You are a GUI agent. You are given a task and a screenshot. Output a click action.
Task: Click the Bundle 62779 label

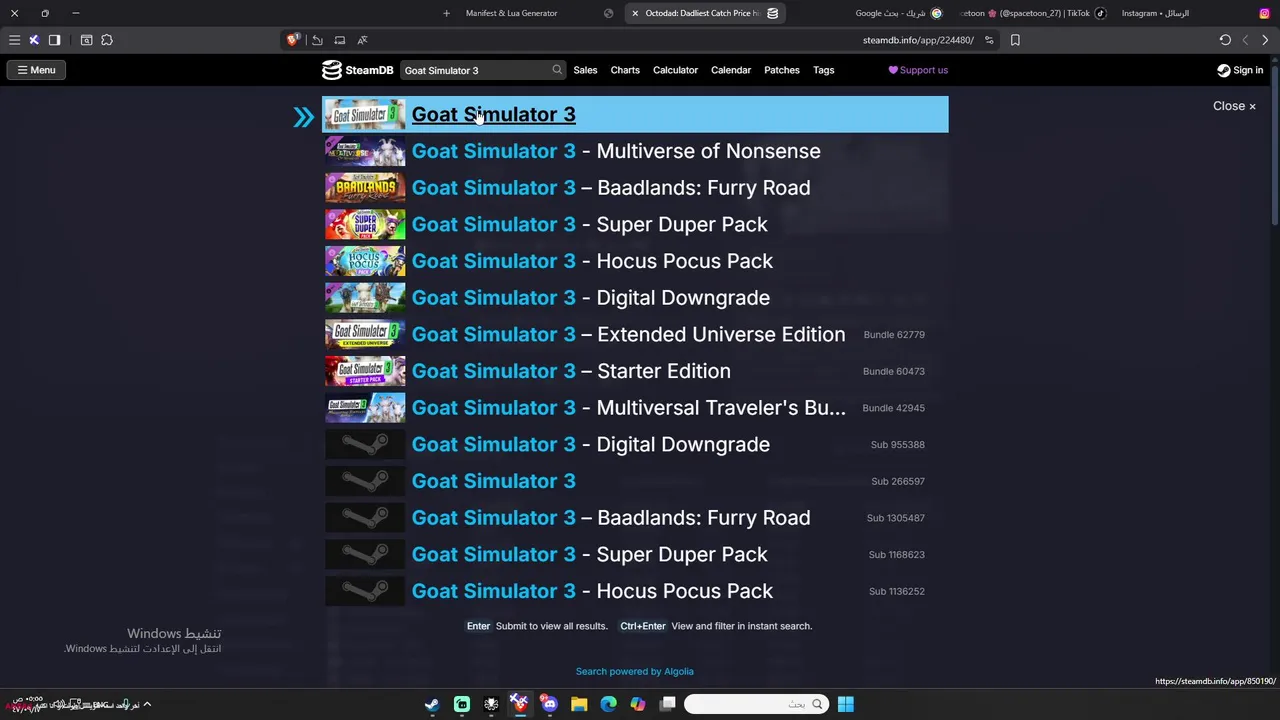tap(894, 335)
